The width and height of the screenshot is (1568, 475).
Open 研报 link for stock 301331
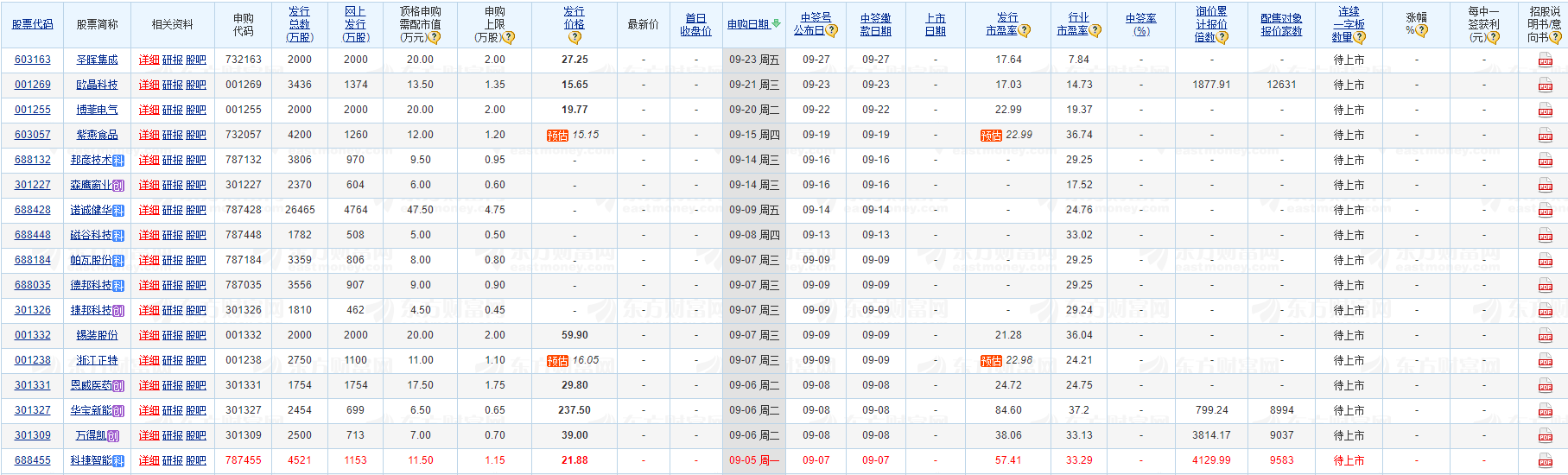coord(173,385)
